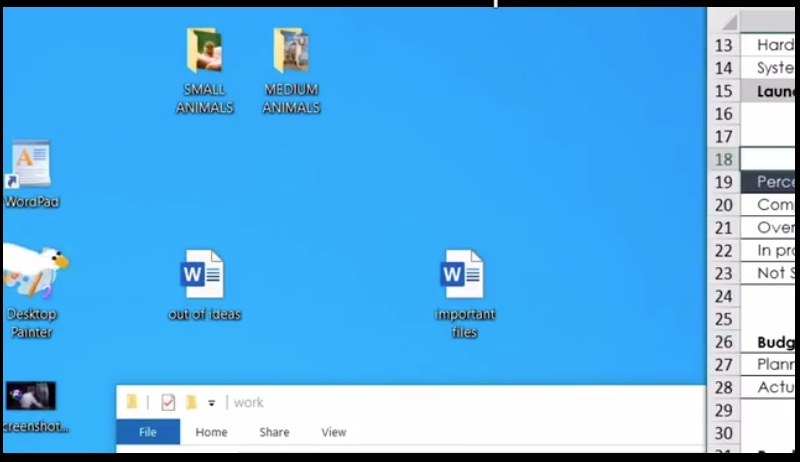The image size is (800, 462).
Task: Launch the WordPad desktop shortcut
Action: pos(30,166)
